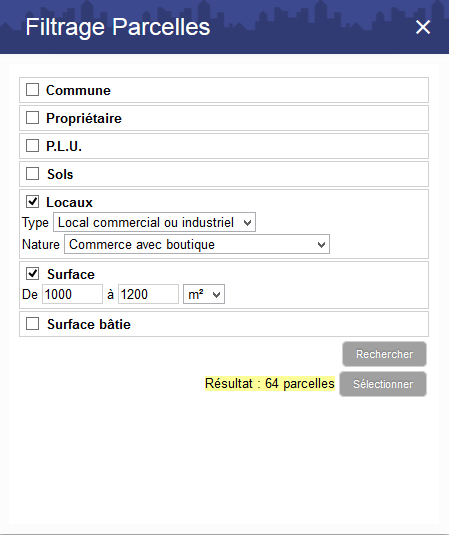The height and width of the screenshot is (535, 449).
Task: Click the Résultat 64 parcelles text
Action: point(270,384)
